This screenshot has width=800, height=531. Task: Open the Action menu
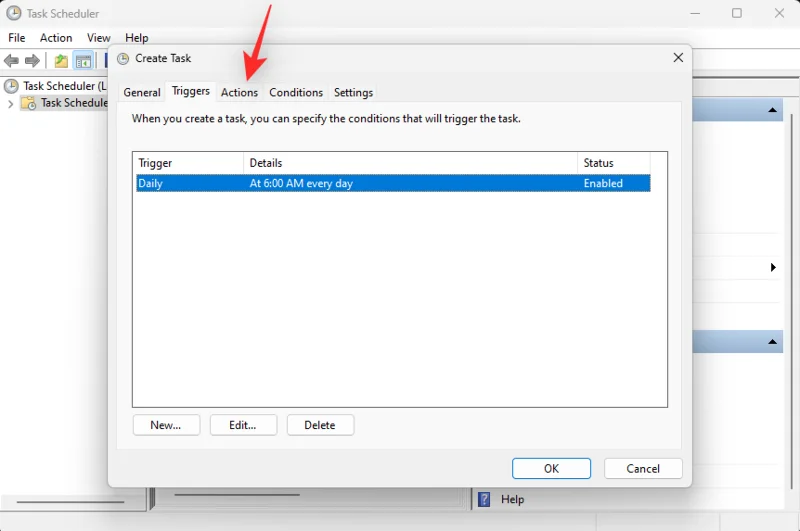(56, 38)
